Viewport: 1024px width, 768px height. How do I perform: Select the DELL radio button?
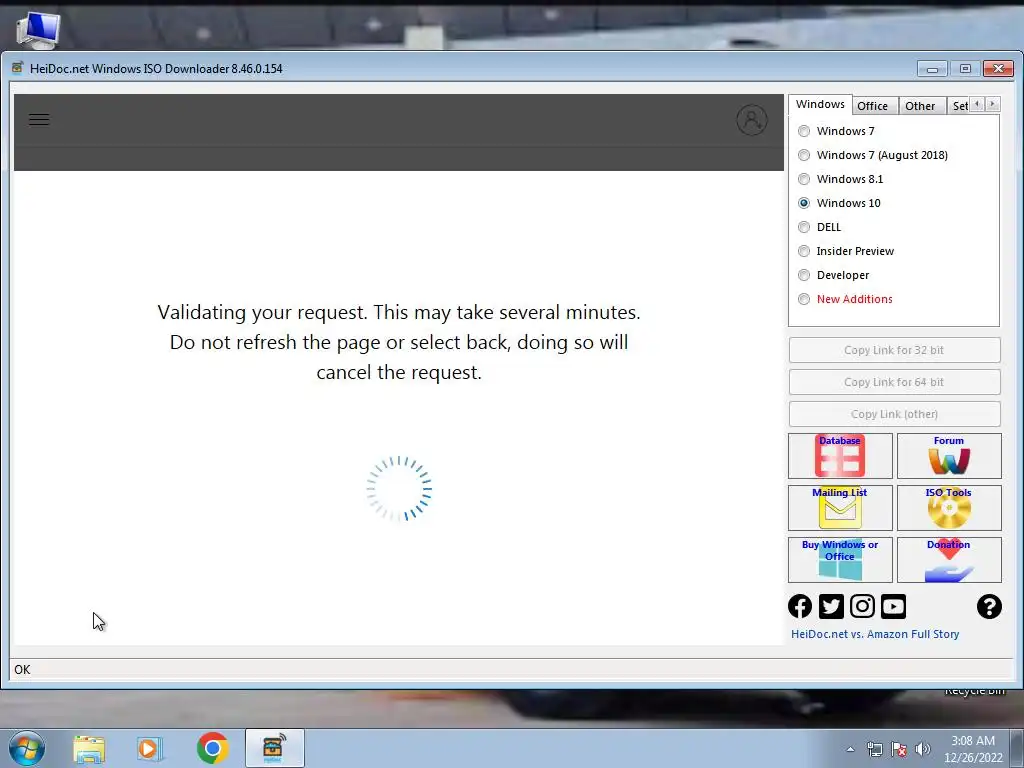804,227
